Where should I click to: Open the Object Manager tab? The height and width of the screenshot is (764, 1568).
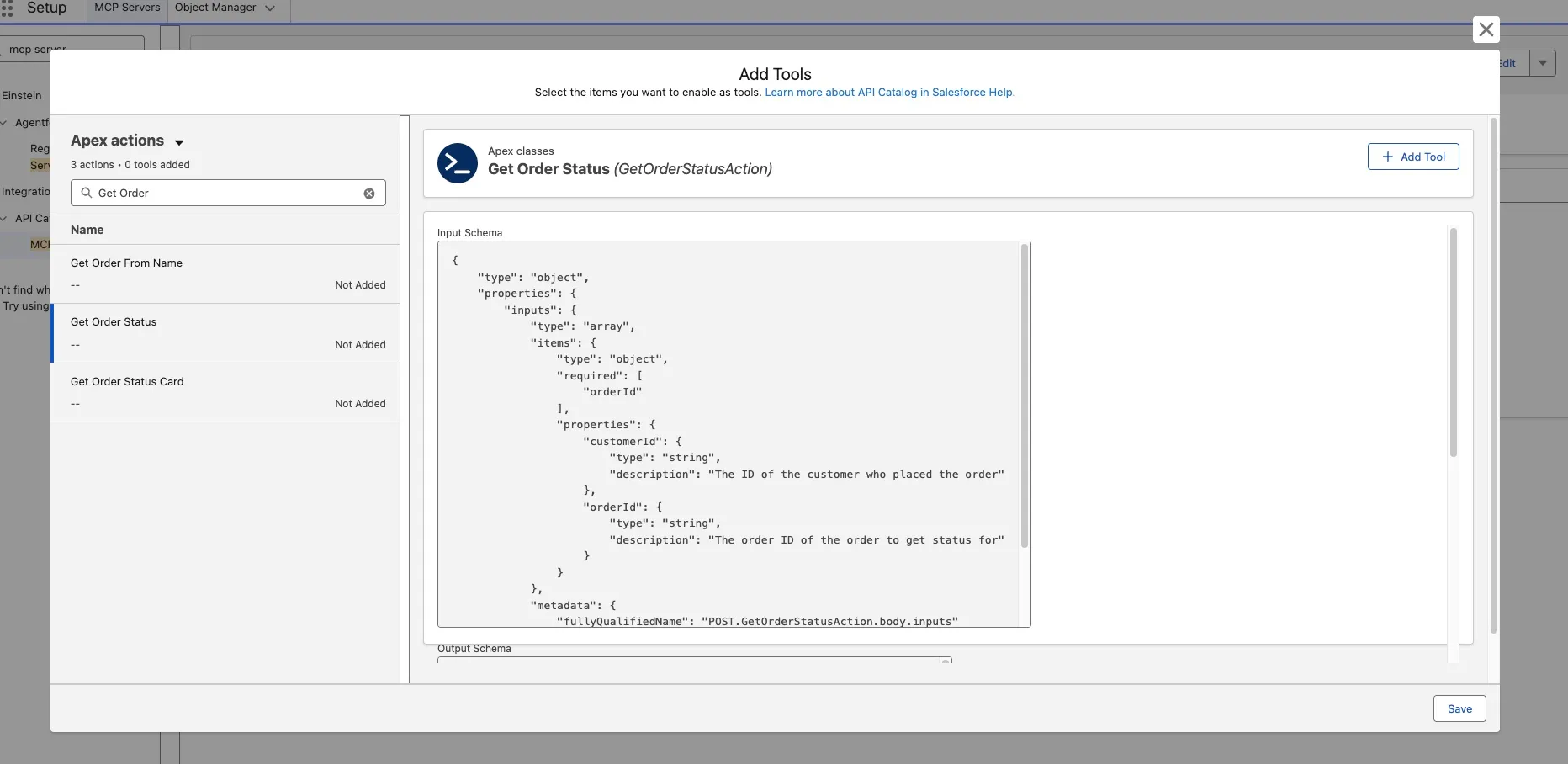tap(215, 8)
